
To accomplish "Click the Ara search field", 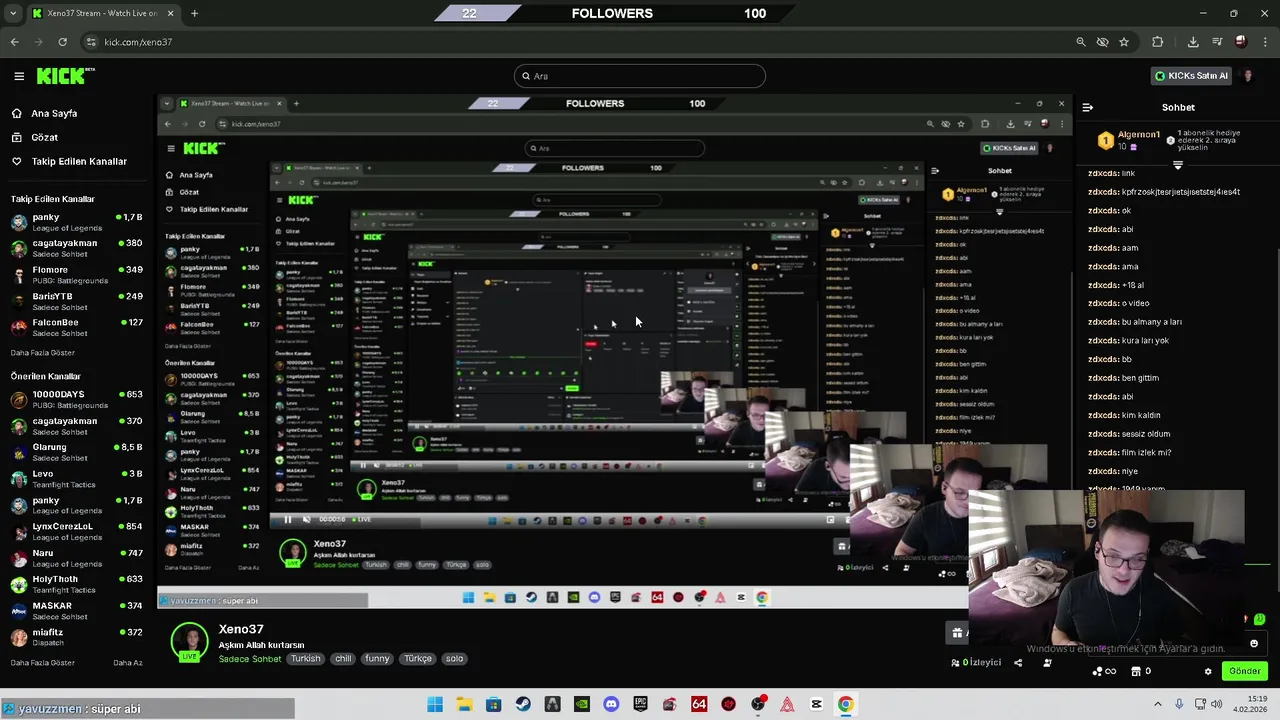I will [640, 76].
